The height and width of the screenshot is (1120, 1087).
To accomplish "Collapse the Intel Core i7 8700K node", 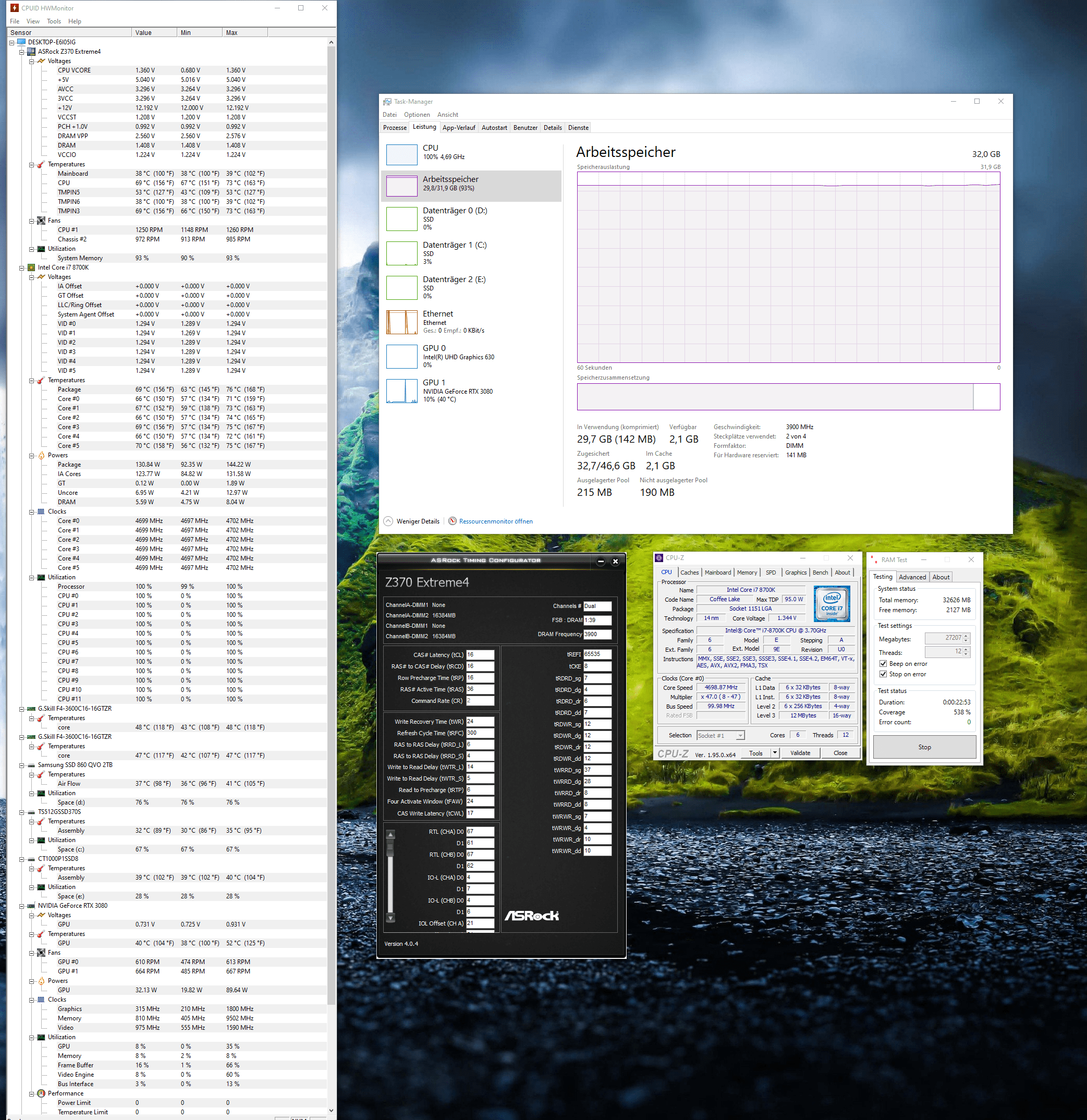I will 22,267.
